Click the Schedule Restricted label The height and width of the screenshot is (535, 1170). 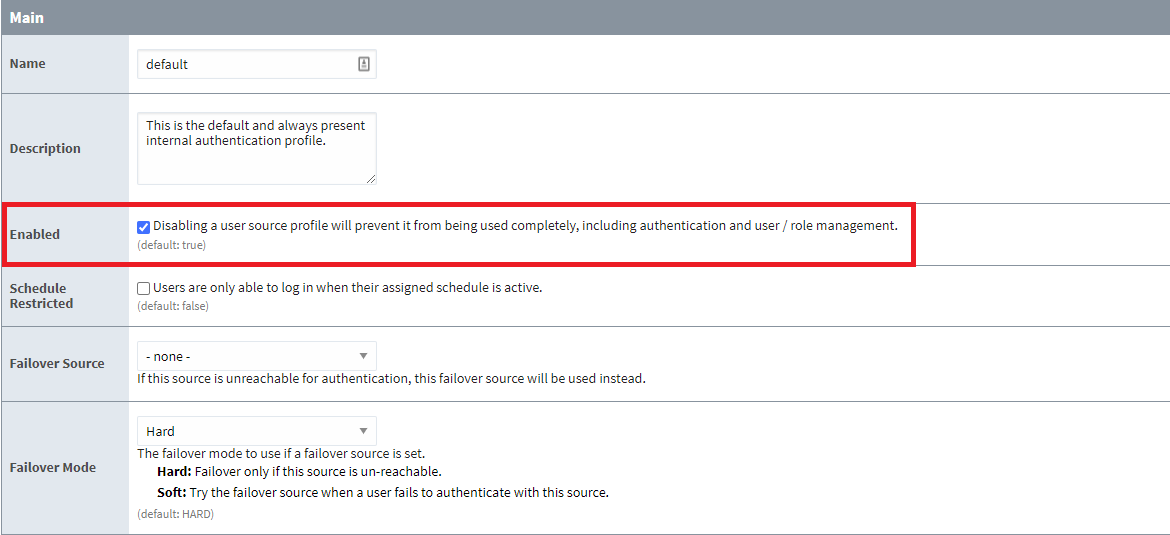42,295
